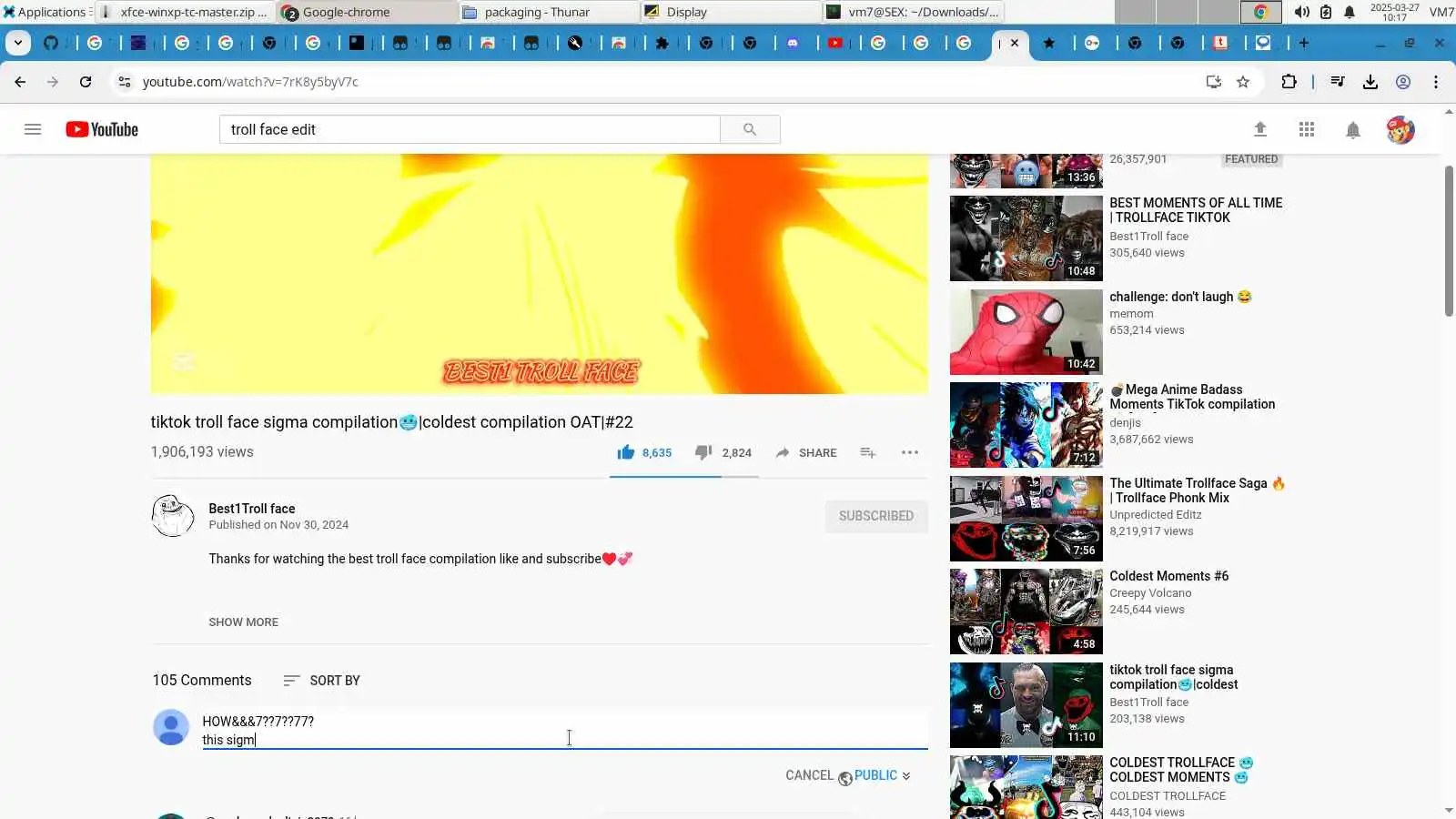Open the notifications bell
1456x819 pixels.
[x=1353, y=130]
